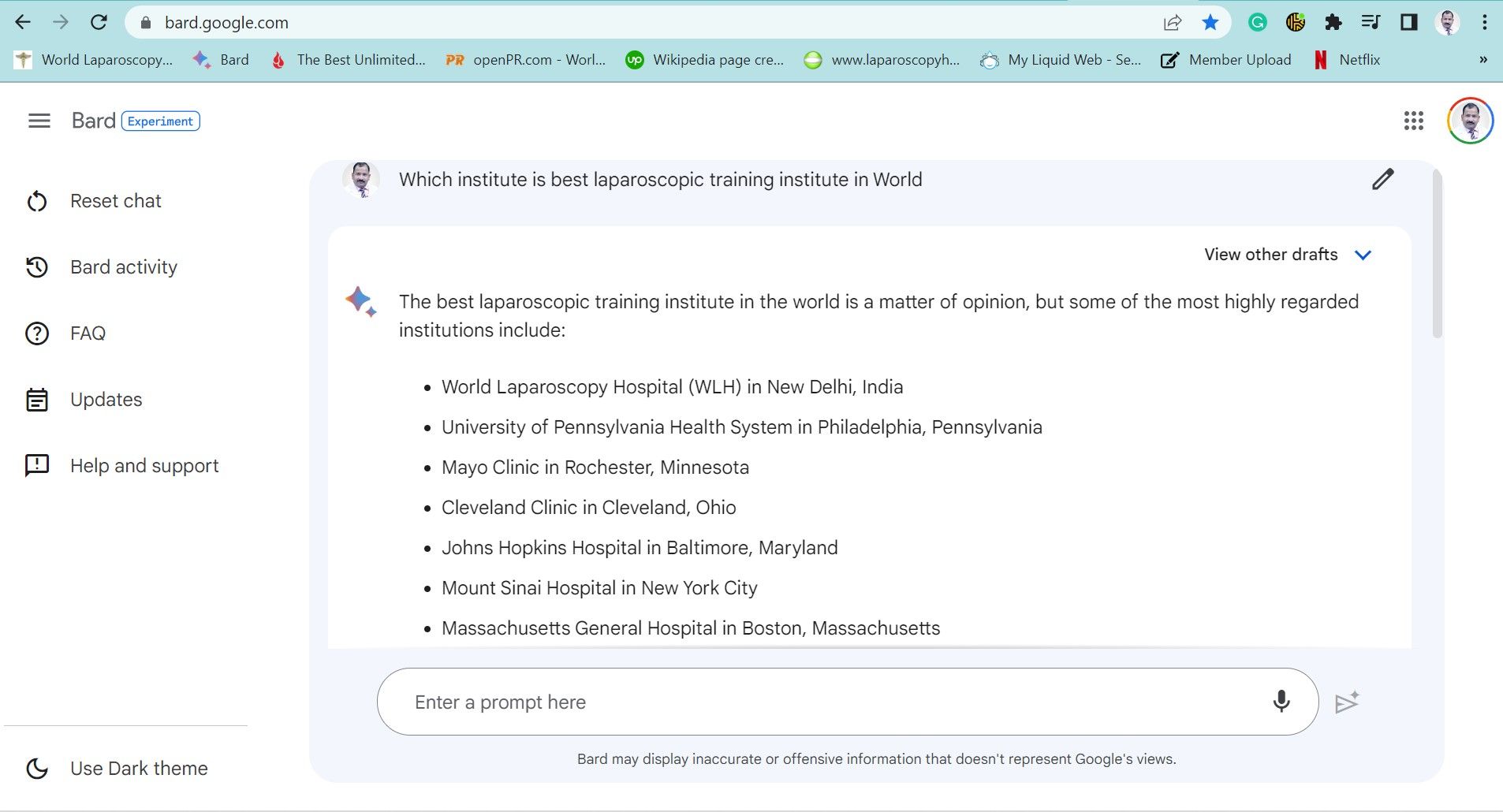This screenshot has width=1503, height=812.
Task: Click the Bard activity history icon
Action: [37, 267]
